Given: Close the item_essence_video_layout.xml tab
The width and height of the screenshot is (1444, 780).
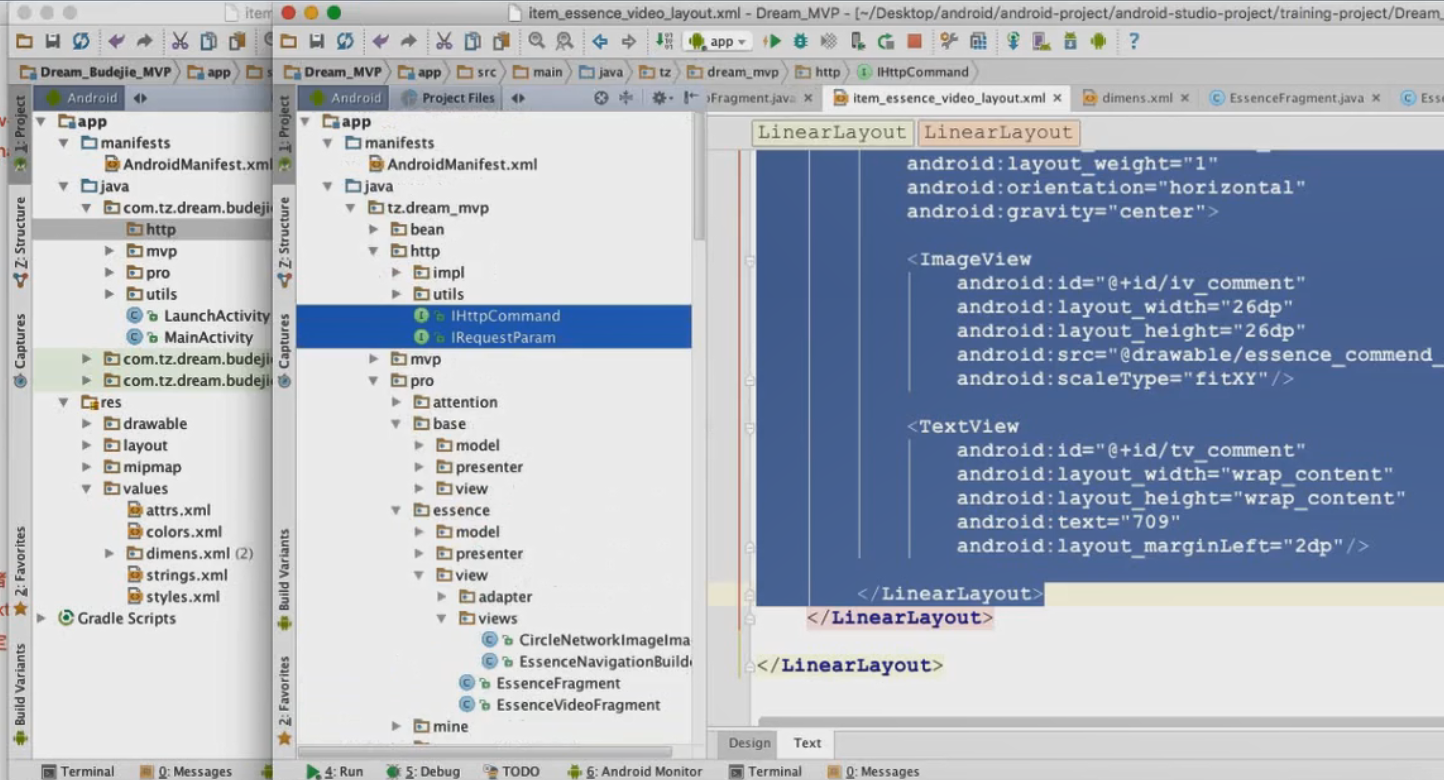Looking at the screenshot, I should [x=1058, y=98].
